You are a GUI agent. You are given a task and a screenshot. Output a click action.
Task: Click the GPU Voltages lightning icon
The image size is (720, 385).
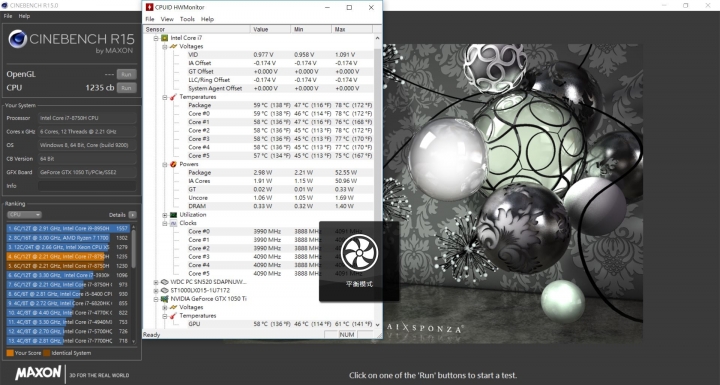pos(173,307)
